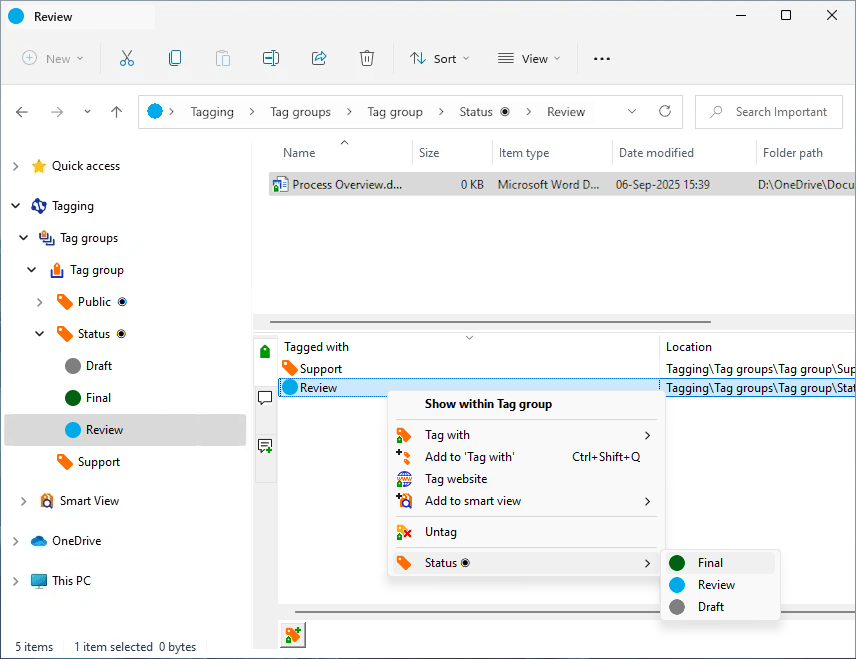This screenshot has height=659, width=856.
Task: Click the Share toolbar icon
Action: [319, 59]
